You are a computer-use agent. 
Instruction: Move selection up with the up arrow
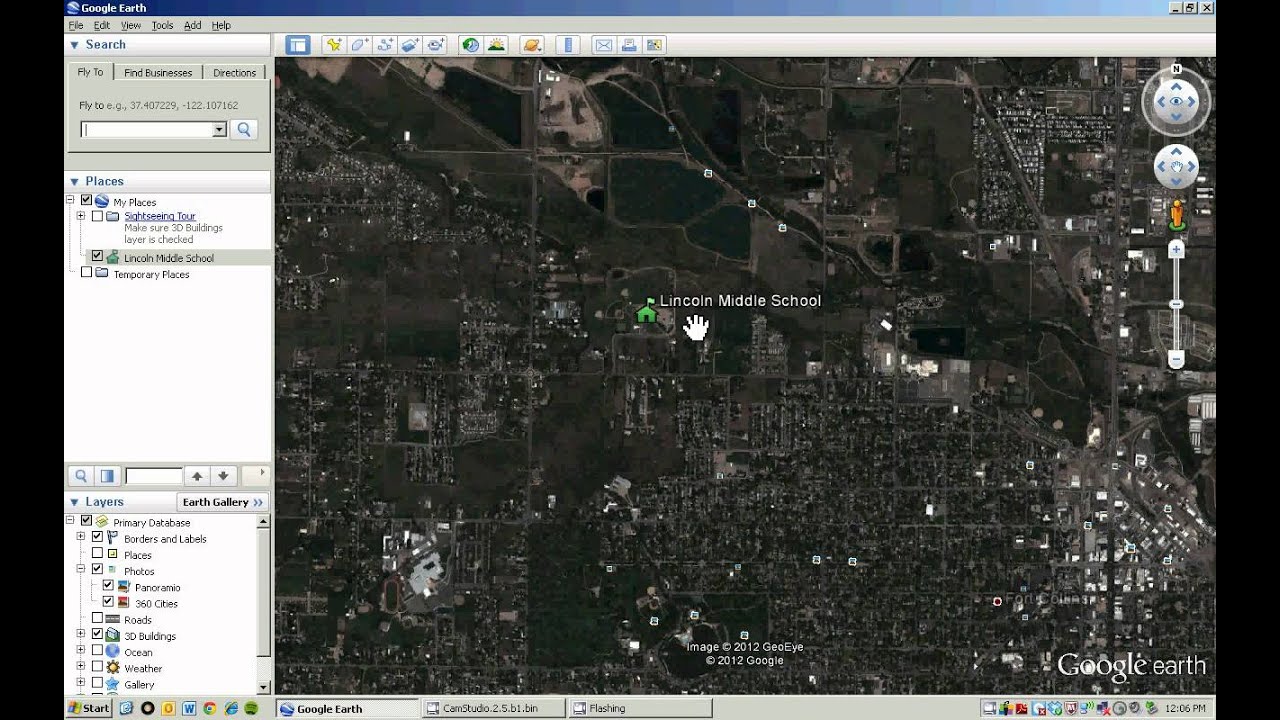point(197,476)
